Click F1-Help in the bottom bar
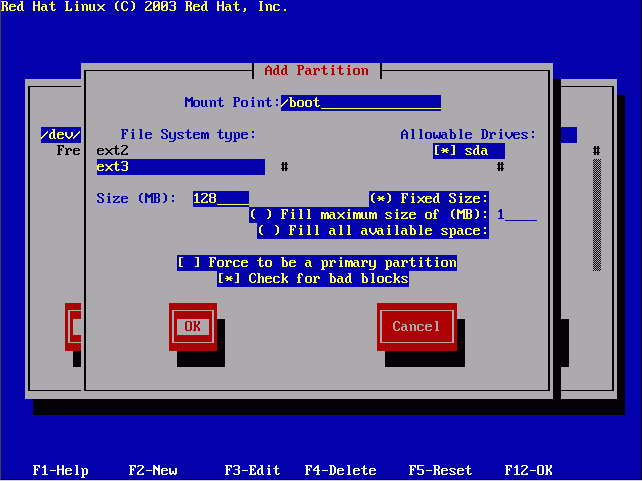Screen dimensions: 642x481 point(61,470)
